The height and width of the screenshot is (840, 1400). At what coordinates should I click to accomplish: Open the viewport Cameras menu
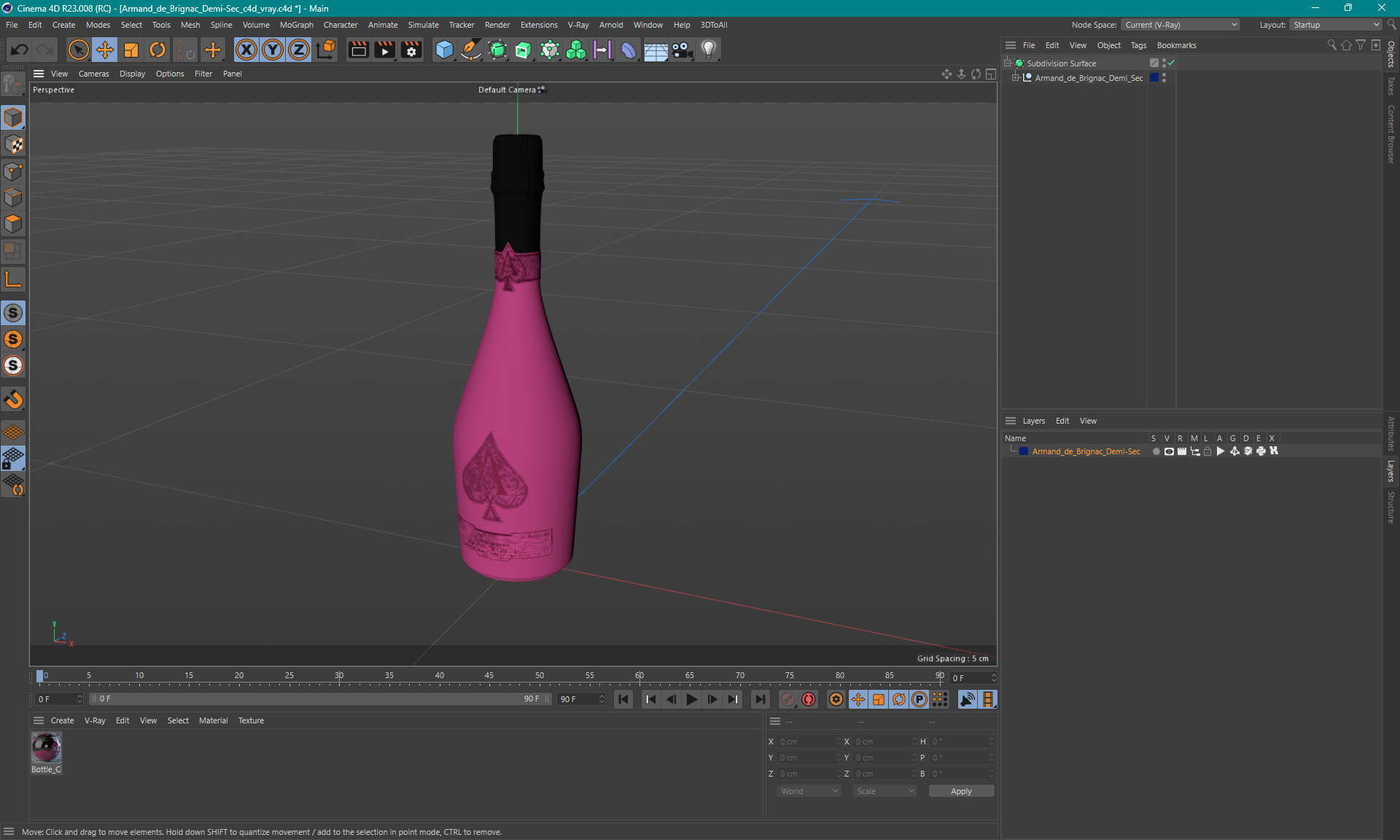[93, 74]
